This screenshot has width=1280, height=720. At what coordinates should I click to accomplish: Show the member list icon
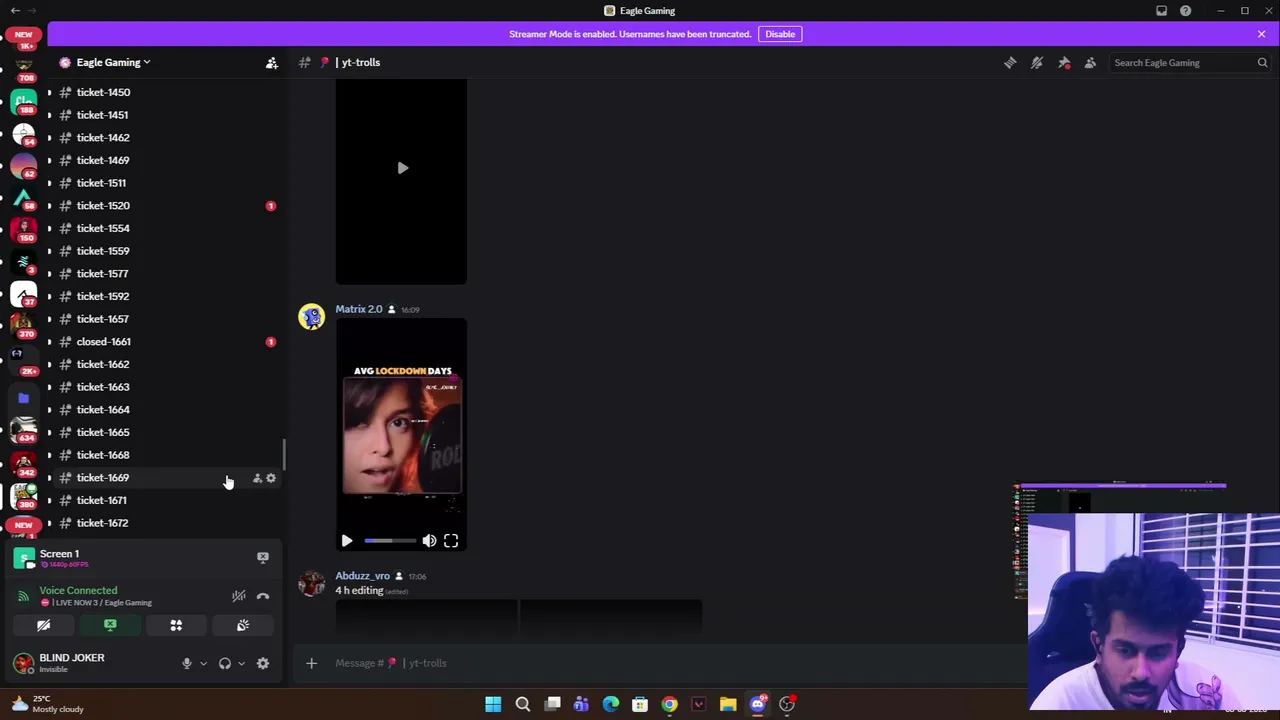[x=1090, y=63]
